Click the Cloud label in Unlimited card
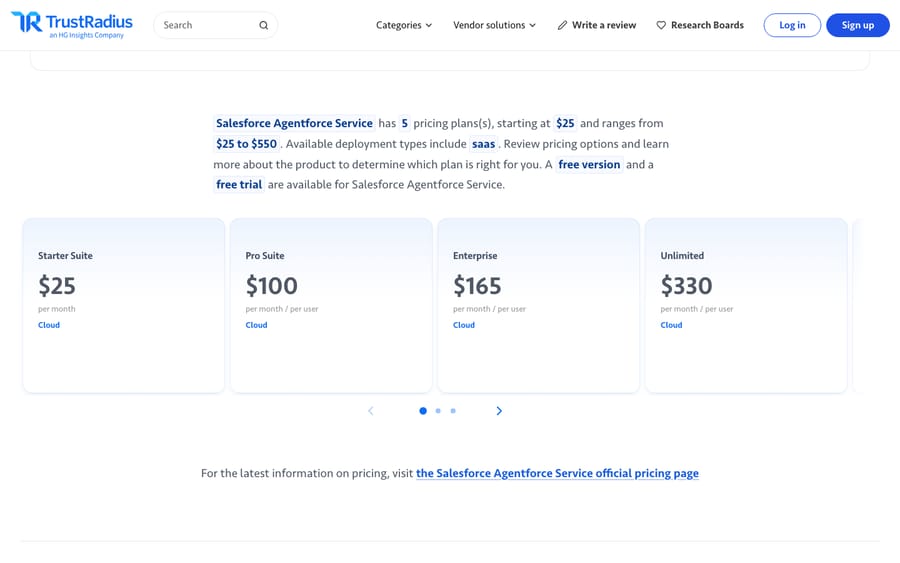 [x=671, y=325]
